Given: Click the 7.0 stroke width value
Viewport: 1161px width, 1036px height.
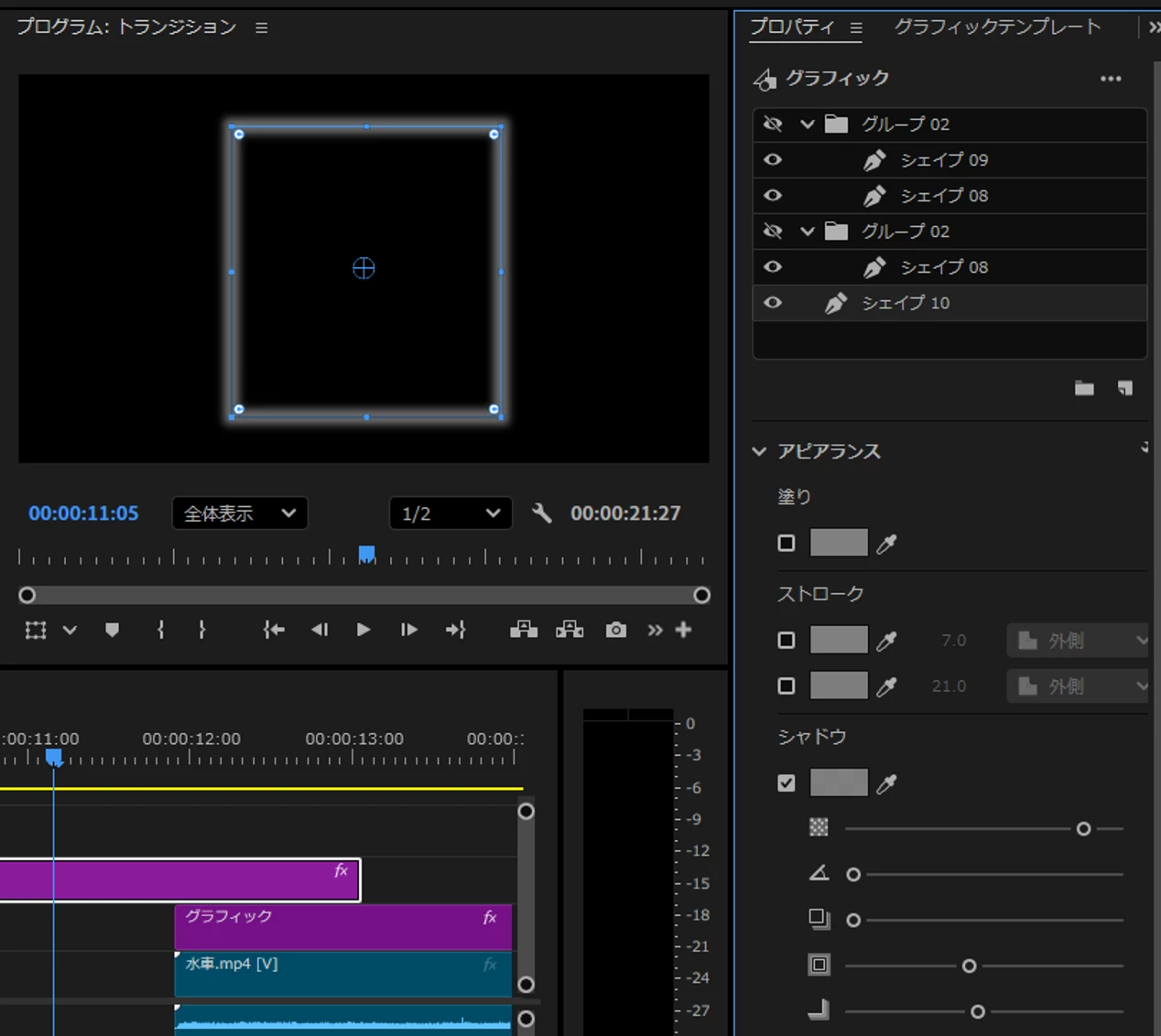Looking at the screenshot, I should pyautogui.click(x=953, y=641).
